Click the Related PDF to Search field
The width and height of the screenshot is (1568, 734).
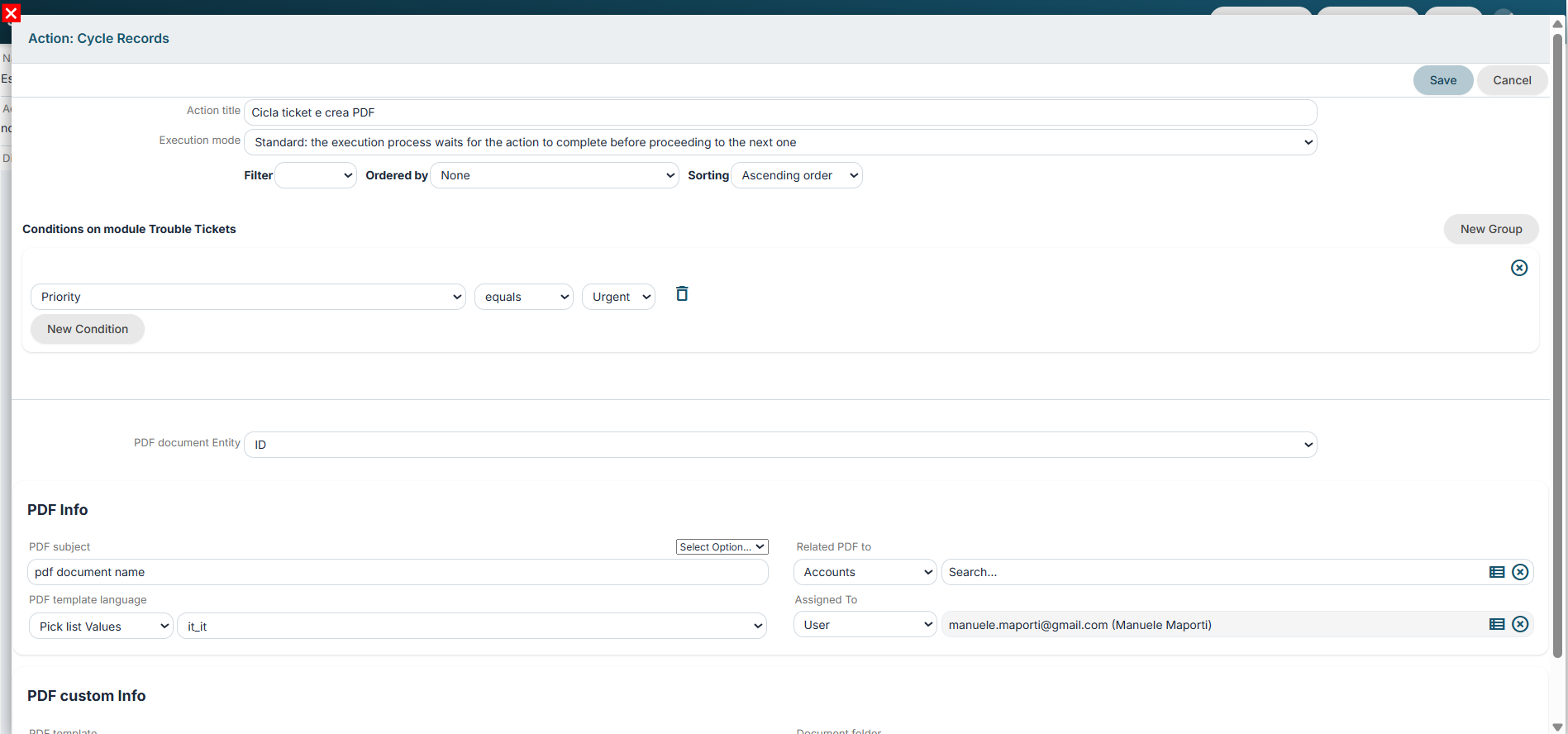tap(1215, 572)
